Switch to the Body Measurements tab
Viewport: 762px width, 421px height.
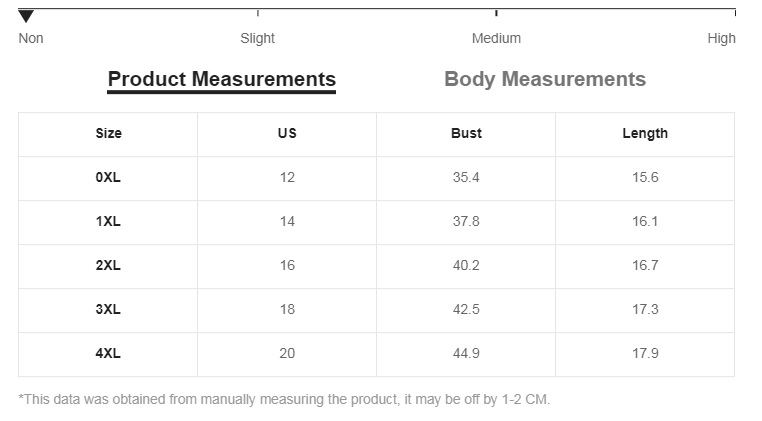[x=545, y=80]
